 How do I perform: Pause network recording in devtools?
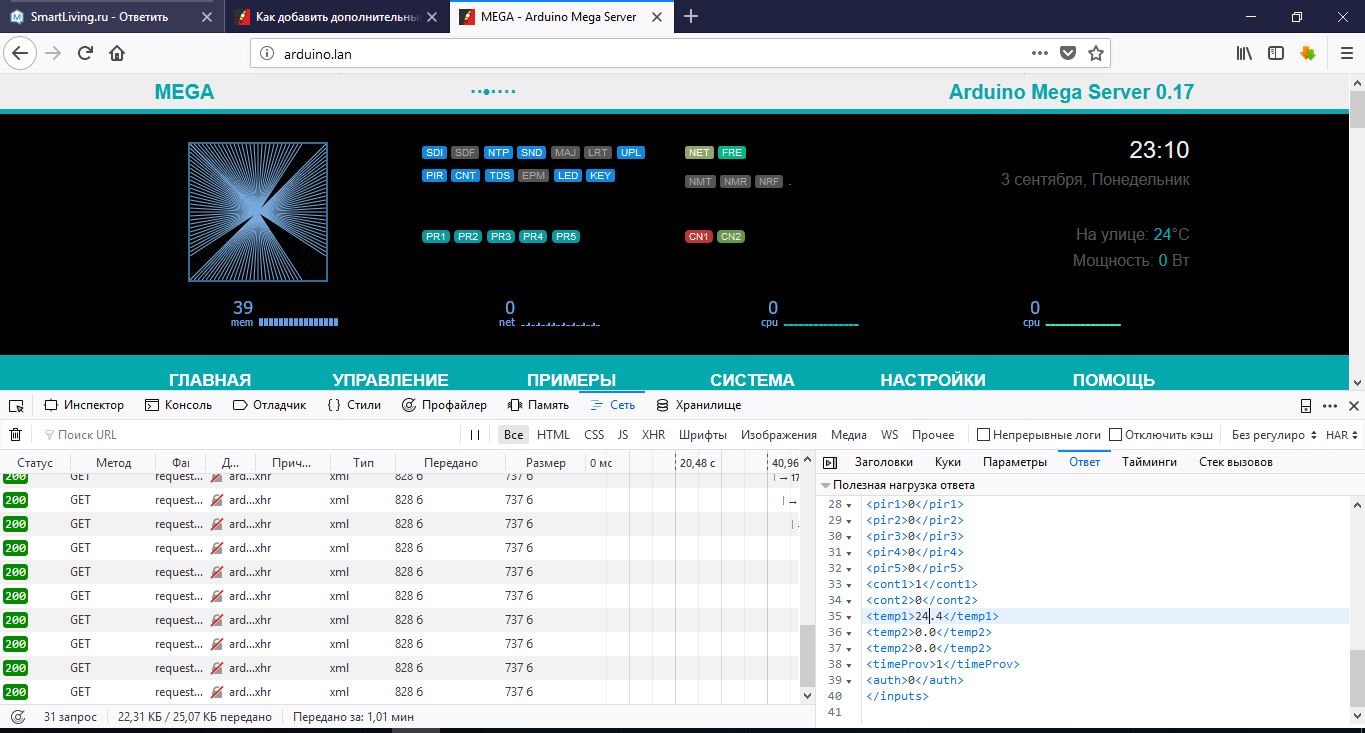point(475,435)
